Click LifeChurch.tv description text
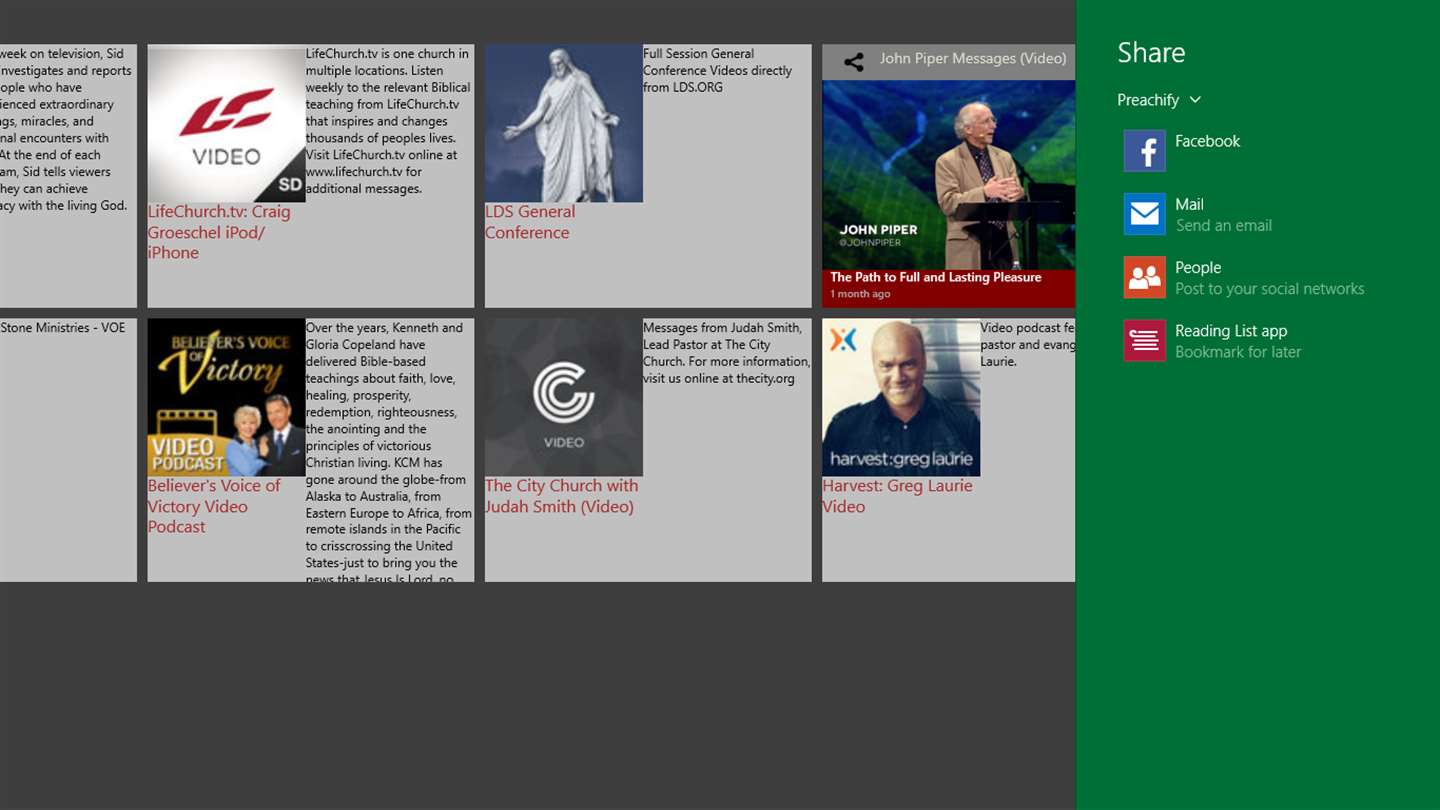The width and height of the screenshot is (1440, 810). tap(388, 121)
